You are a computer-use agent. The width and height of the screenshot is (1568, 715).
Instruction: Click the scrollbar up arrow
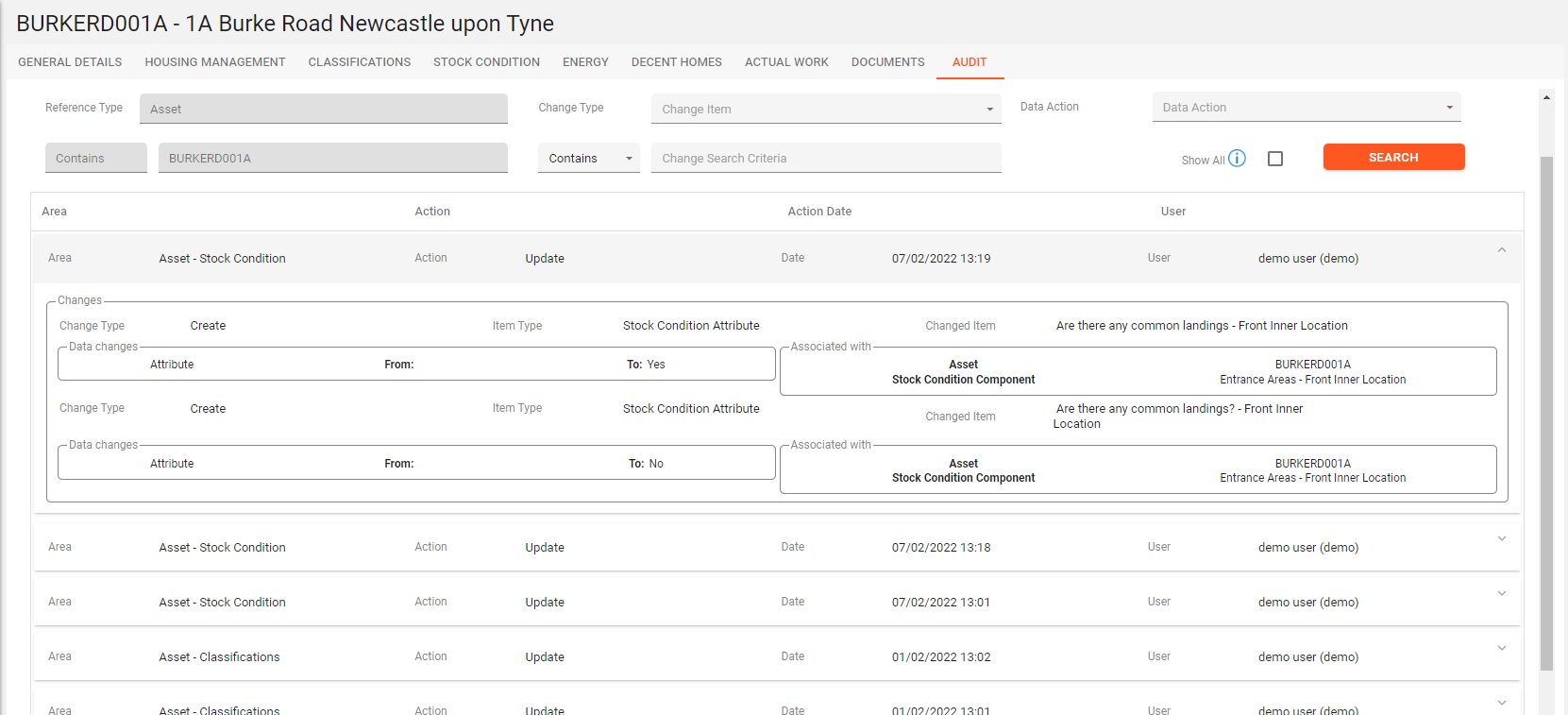point(1546,97)
